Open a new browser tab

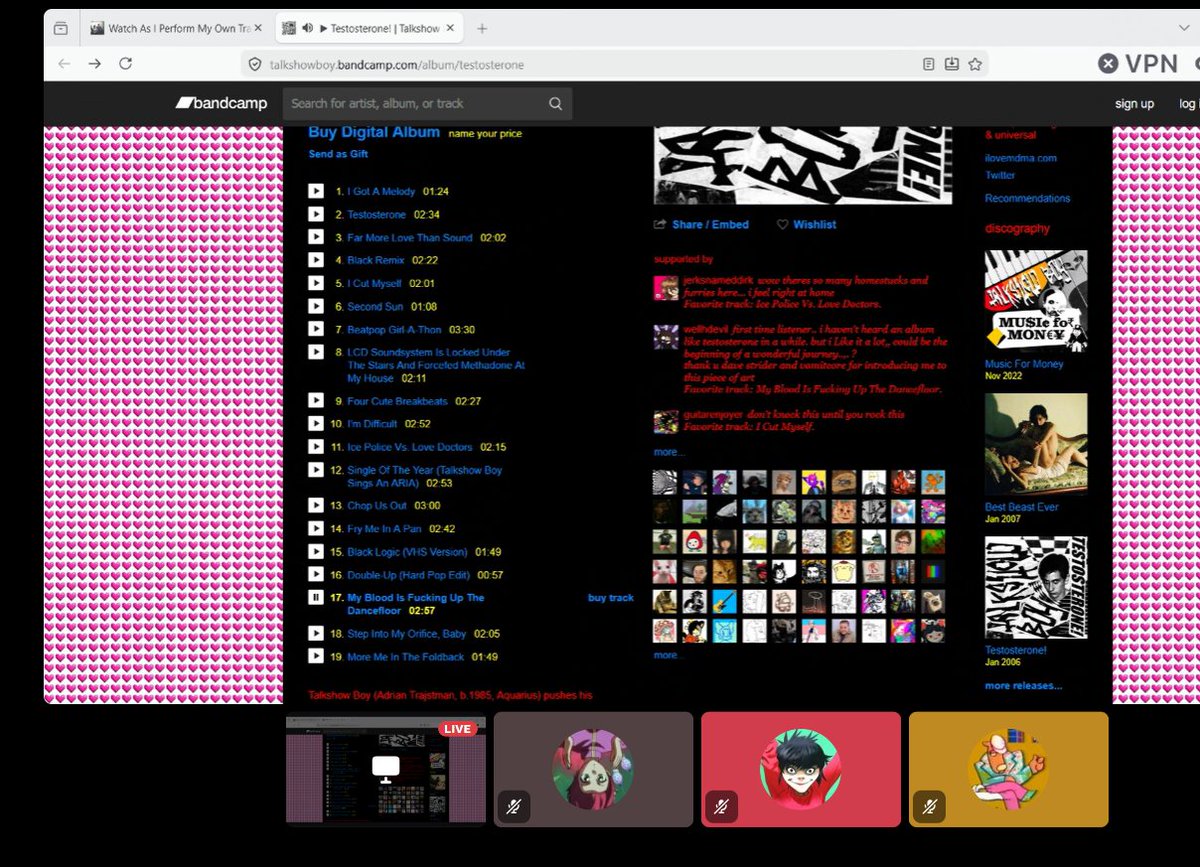click(482, 28)
